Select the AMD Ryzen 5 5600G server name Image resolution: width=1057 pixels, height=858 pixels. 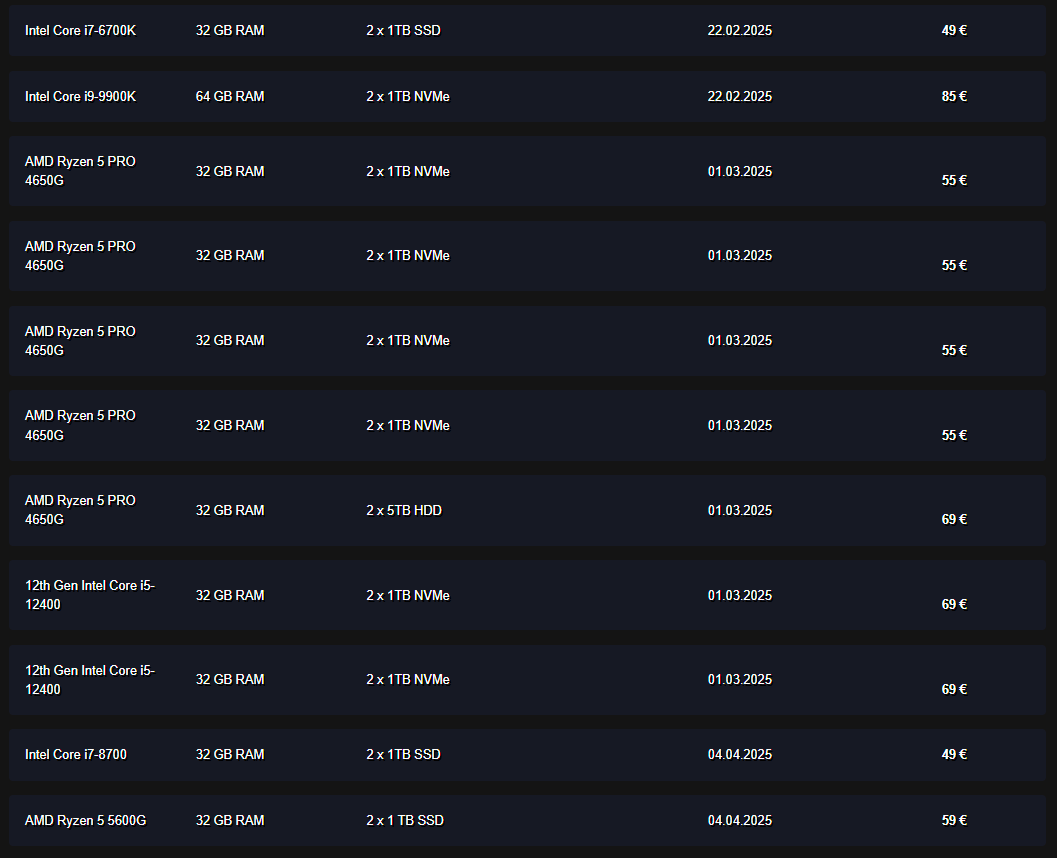pyautogui.click(x=85, y=821)
